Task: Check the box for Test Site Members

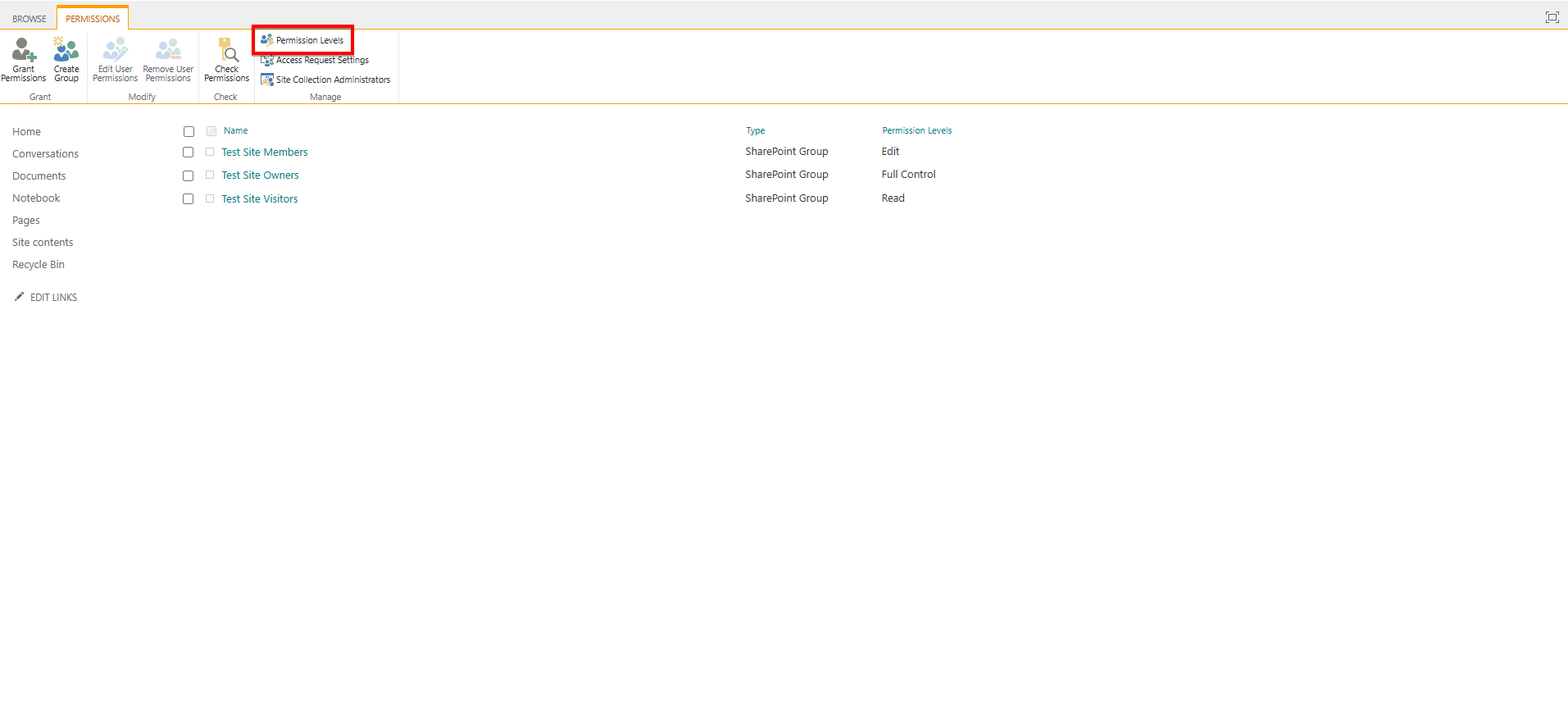Action: point(188,153)
